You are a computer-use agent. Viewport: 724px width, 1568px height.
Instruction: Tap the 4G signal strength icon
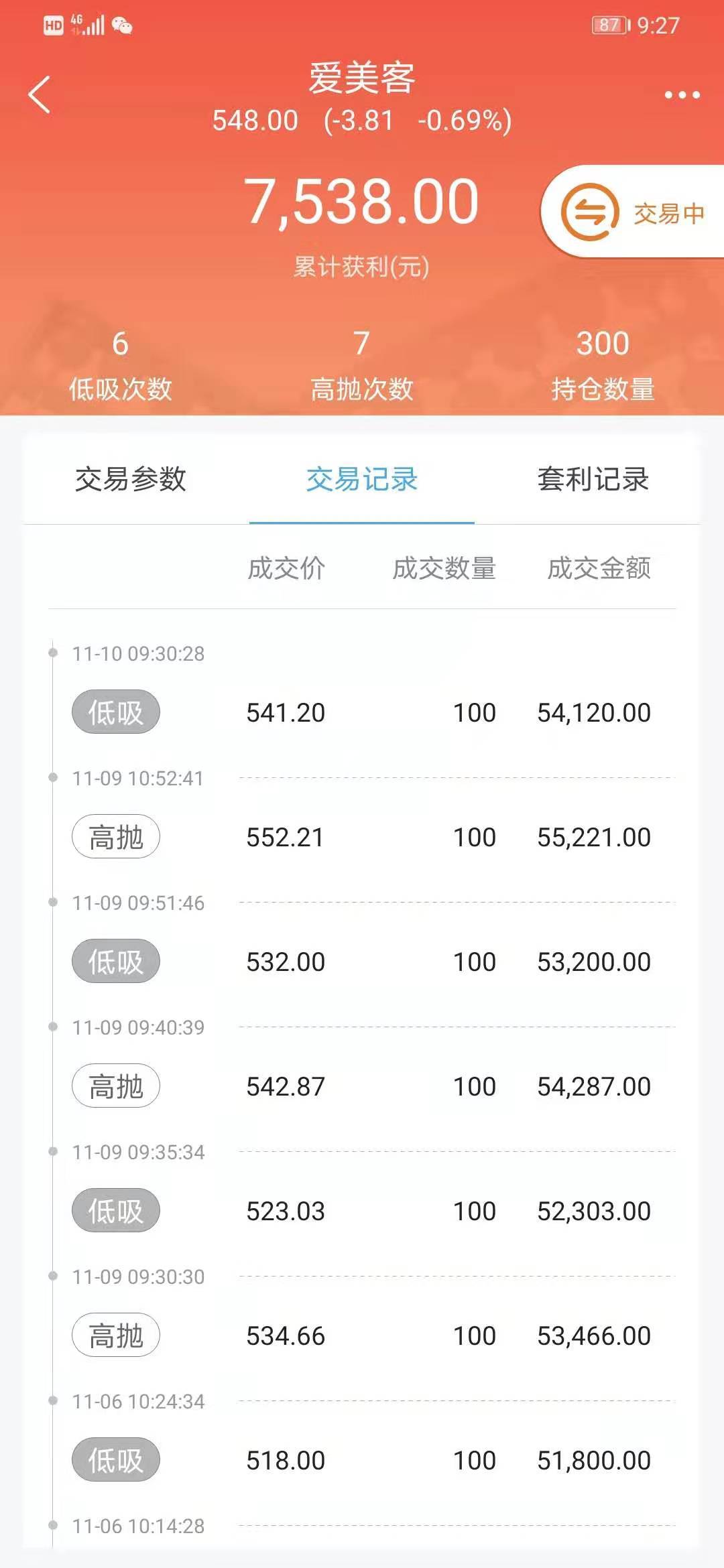88,25
